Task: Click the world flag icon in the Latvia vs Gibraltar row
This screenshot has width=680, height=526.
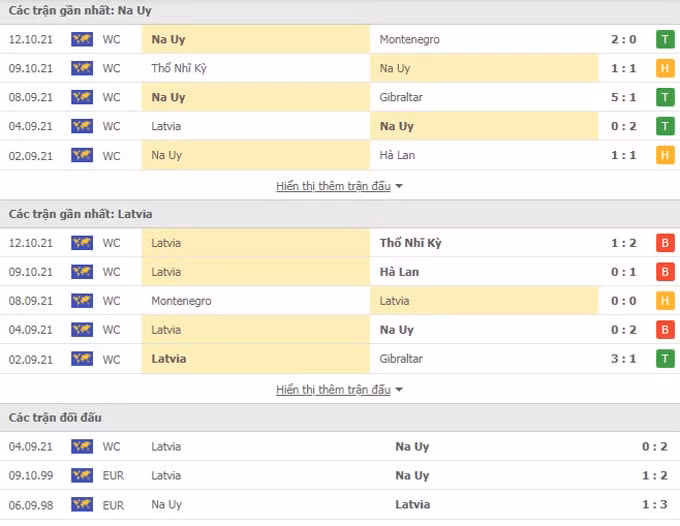Action: 82,359
